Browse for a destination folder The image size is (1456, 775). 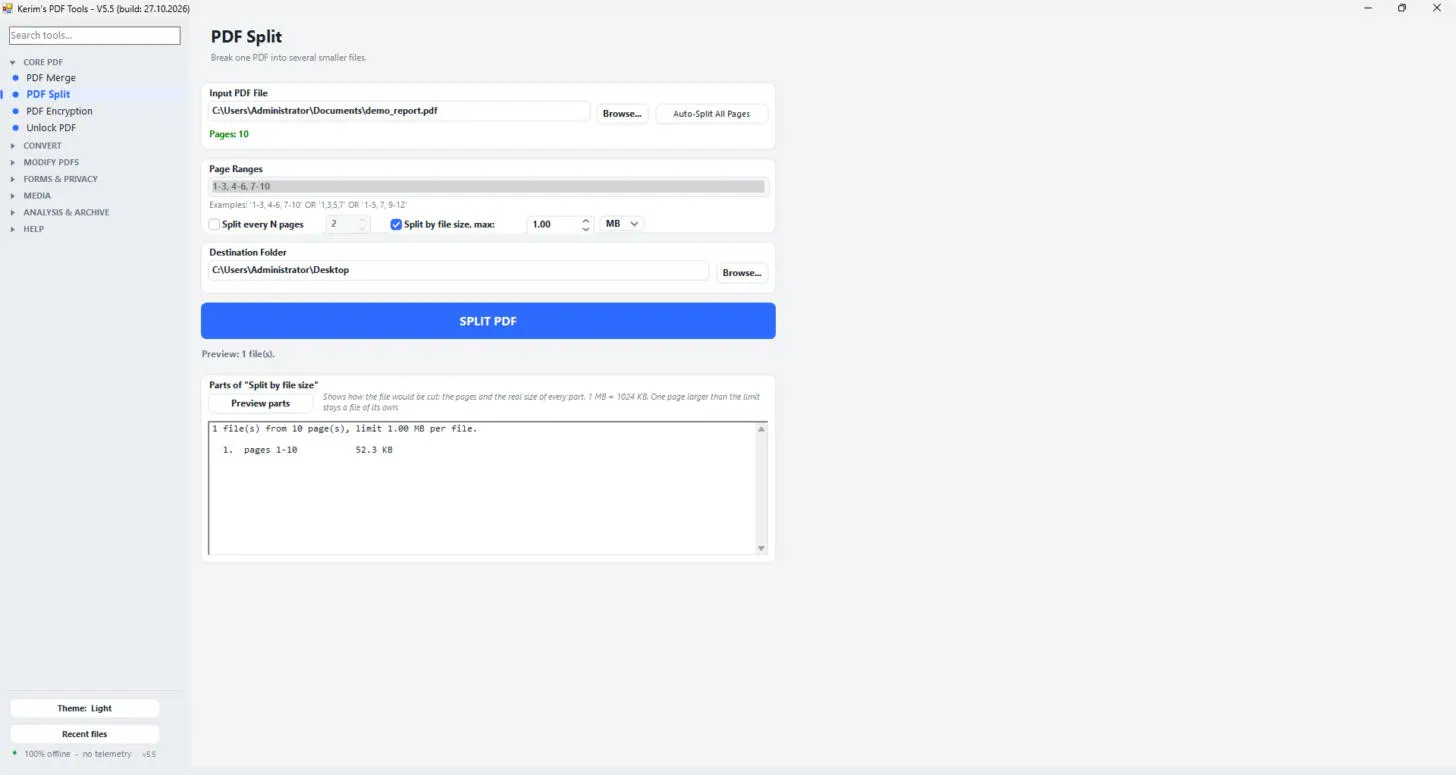tap(742, 273)
